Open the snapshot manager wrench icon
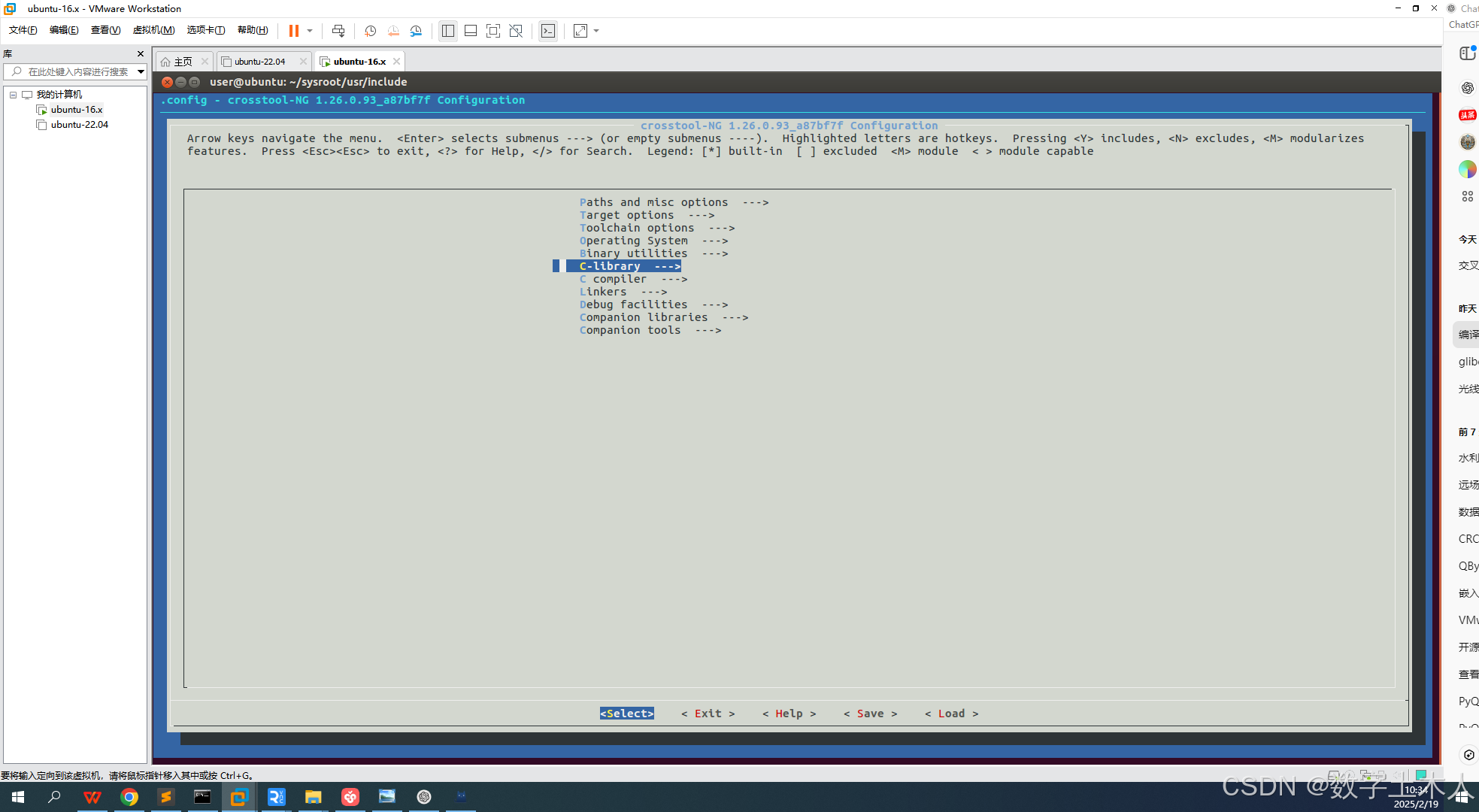1479x812 pixels. [x=416, y=31]
